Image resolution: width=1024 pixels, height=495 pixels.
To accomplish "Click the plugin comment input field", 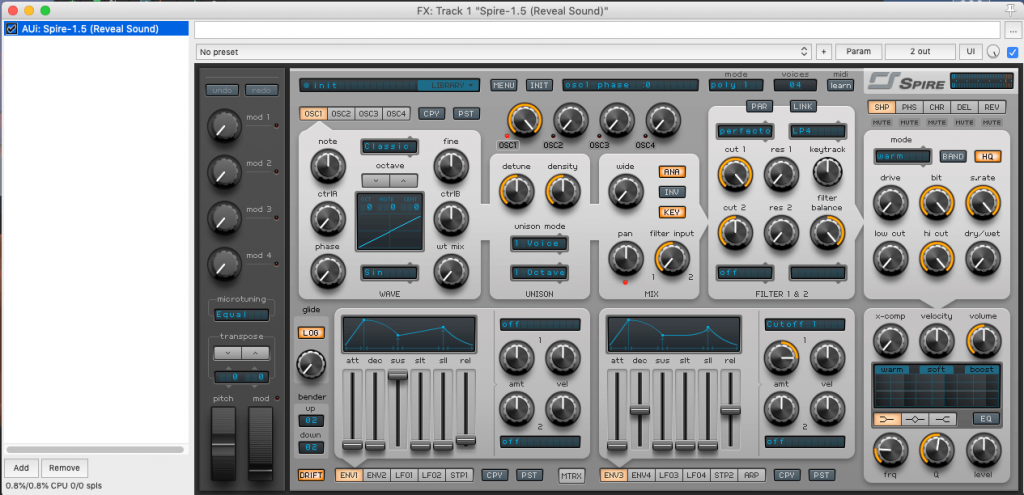I will 597,30.
